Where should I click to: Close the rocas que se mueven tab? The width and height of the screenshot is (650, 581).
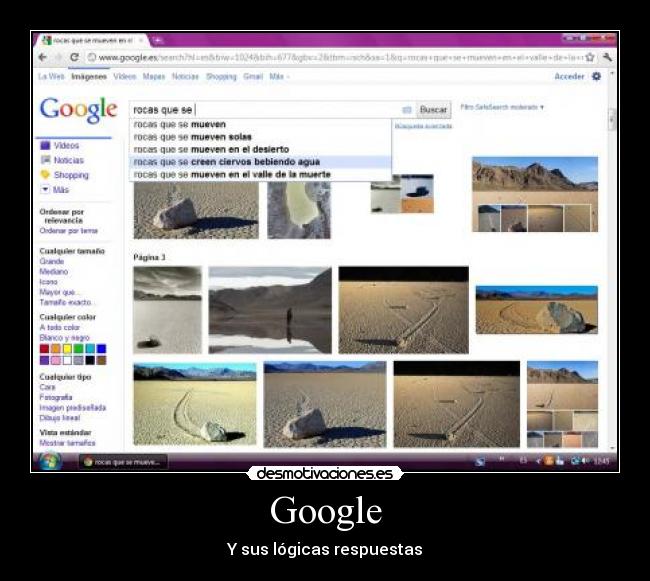[141, 40]
